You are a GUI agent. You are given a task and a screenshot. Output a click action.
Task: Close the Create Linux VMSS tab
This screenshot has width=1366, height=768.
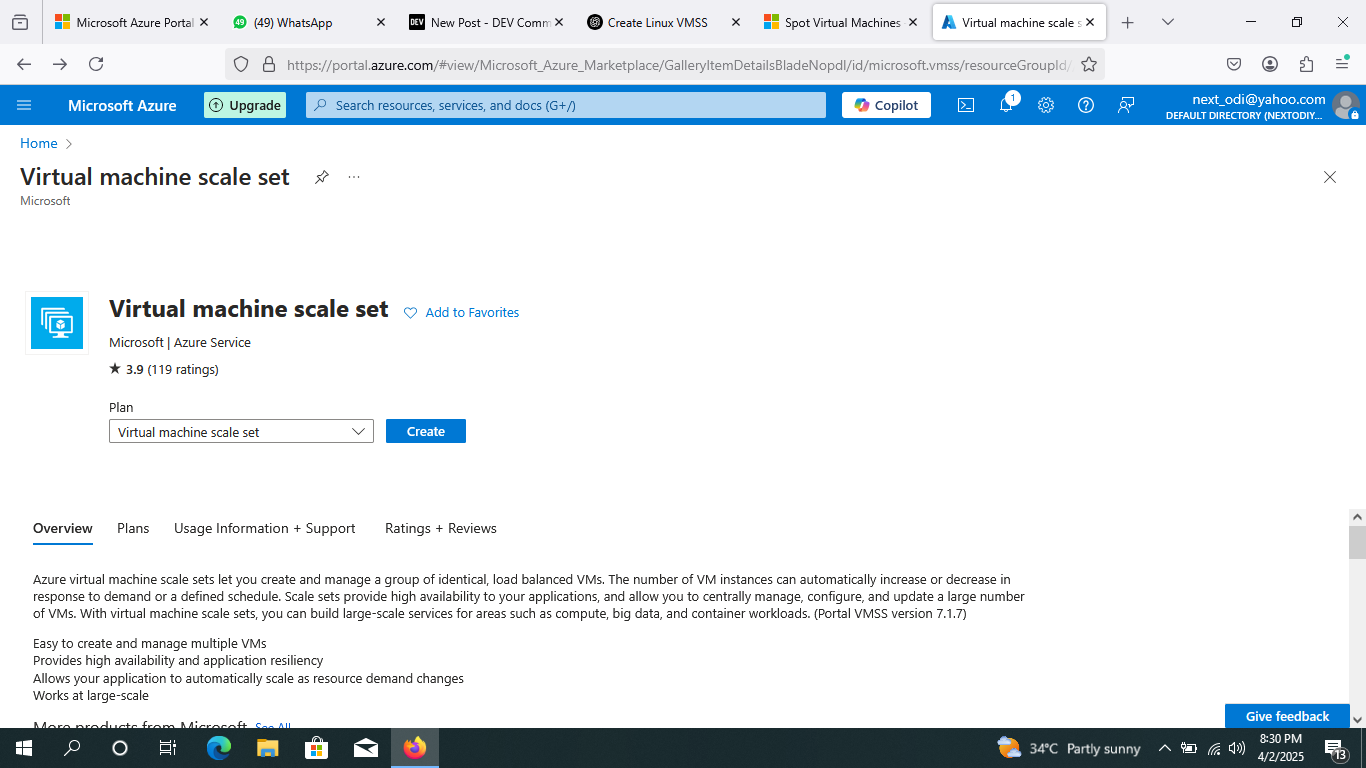pyautogui.click(x=736, y=22)
